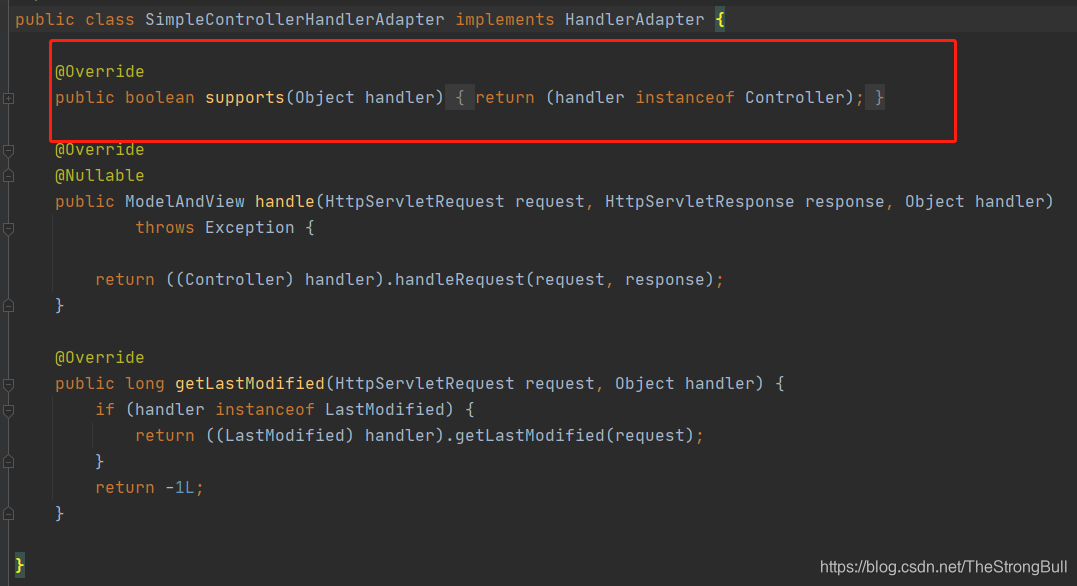Screen dimensions: 1077x586
Task: Click the boolean return type keyword
Action: click(x=159, y=98)
